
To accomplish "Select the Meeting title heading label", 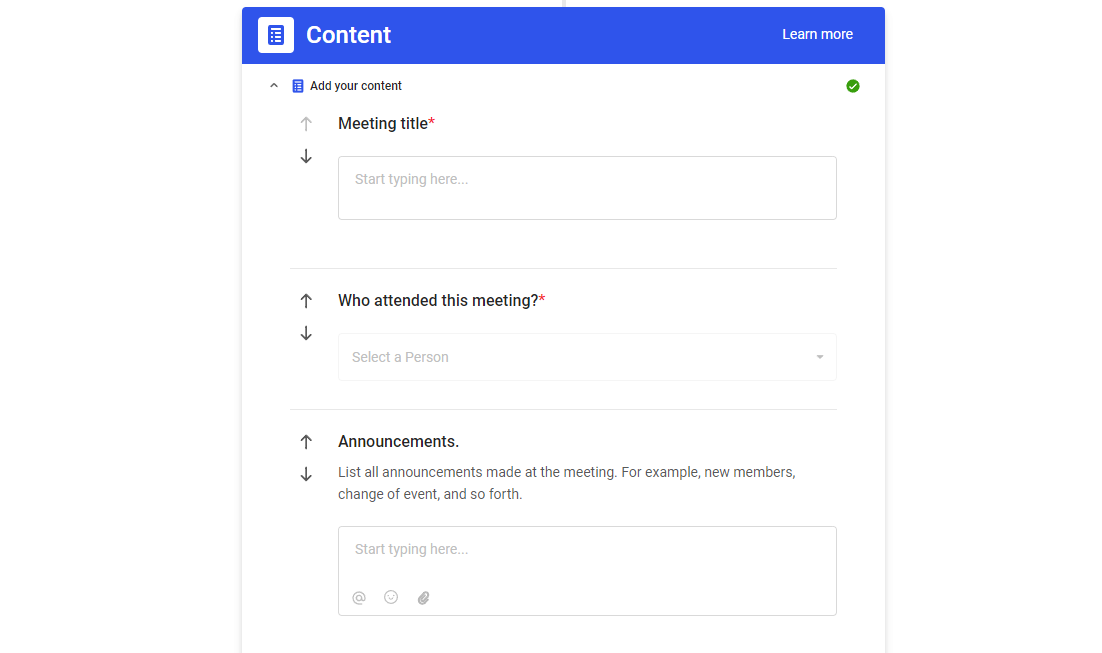I will [382, 123].
